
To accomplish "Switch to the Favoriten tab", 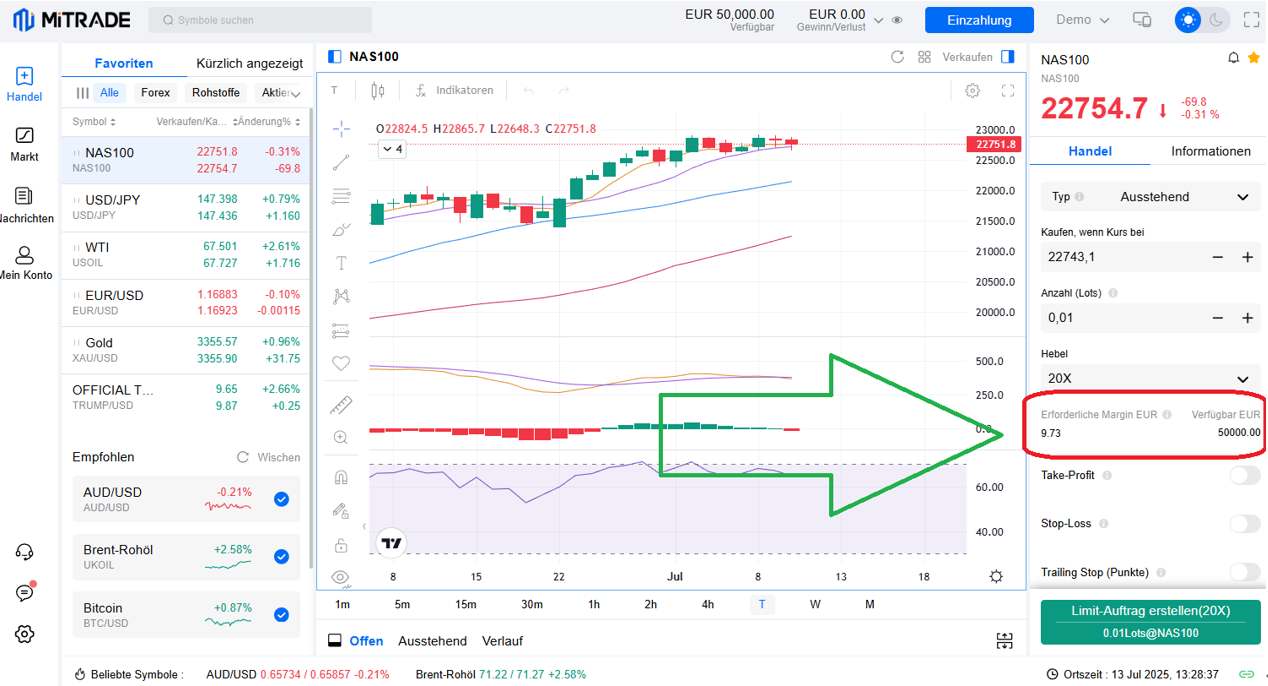I will click(124, 63).
